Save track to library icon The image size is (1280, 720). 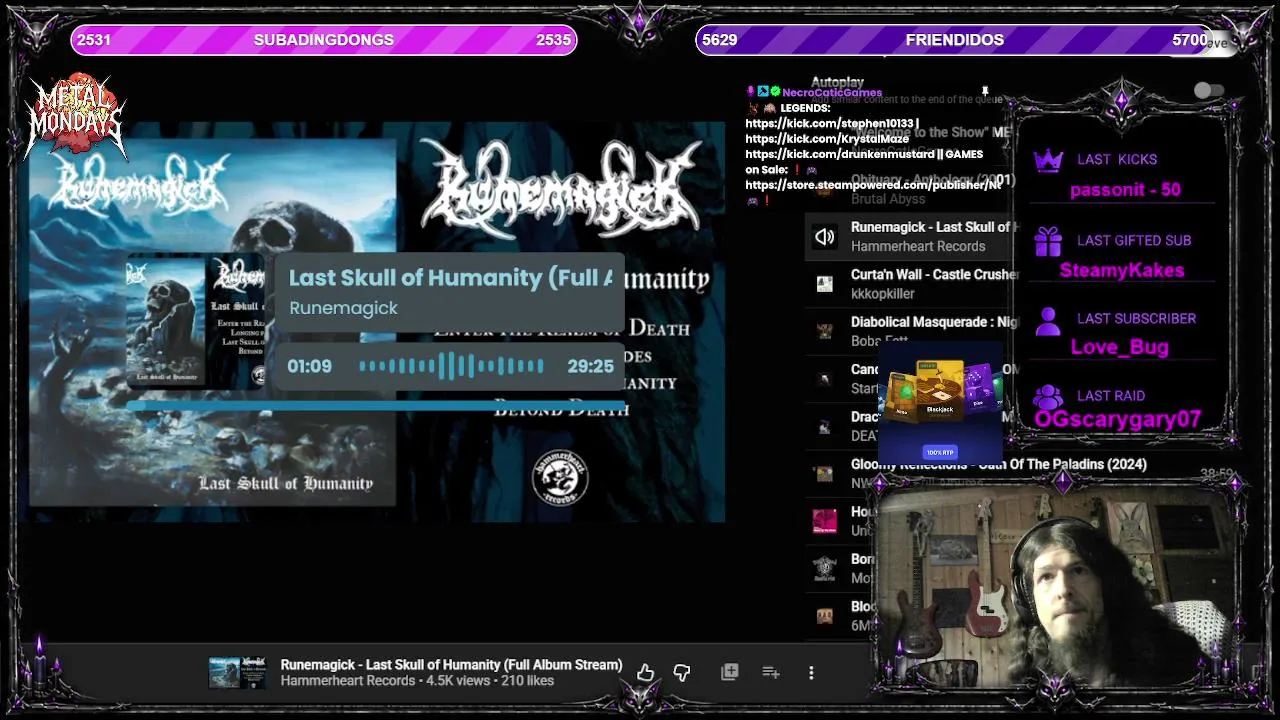coord(730,672)
